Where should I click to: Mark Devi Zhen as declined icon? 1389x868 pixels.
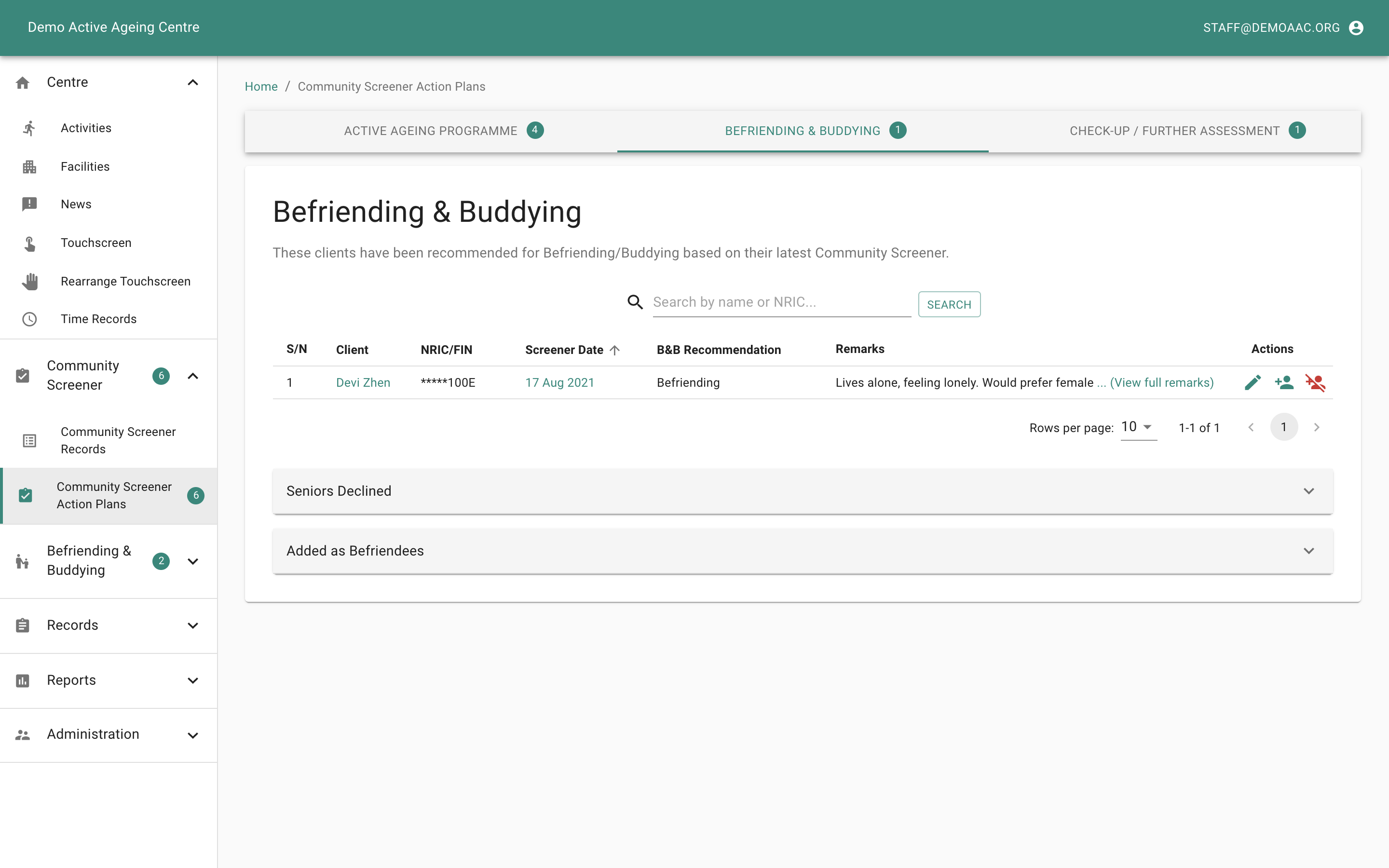pos(1315,382)
